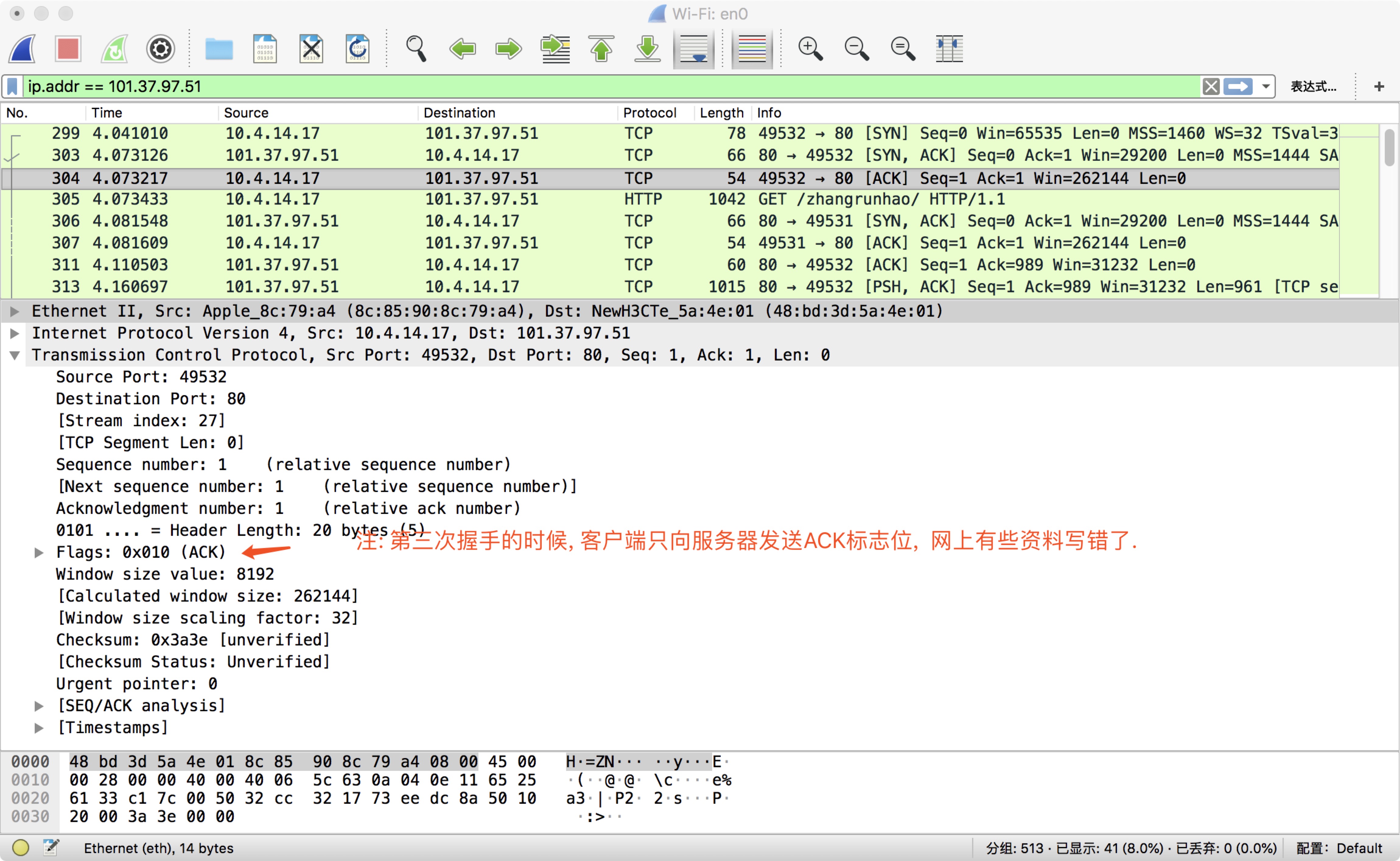Select the Urgent pointer: 0 field
This screenshot has width=1400, height=861.
[137, 684]
